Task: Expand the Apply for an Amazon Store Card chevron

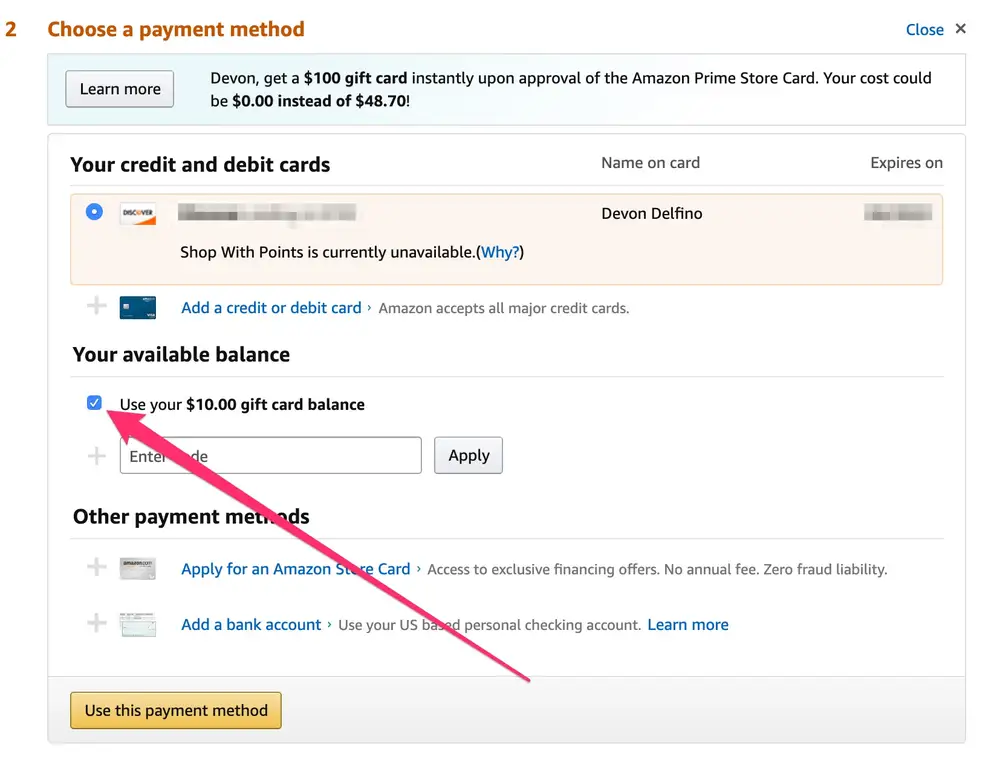Action: click(x=416, y=568)
